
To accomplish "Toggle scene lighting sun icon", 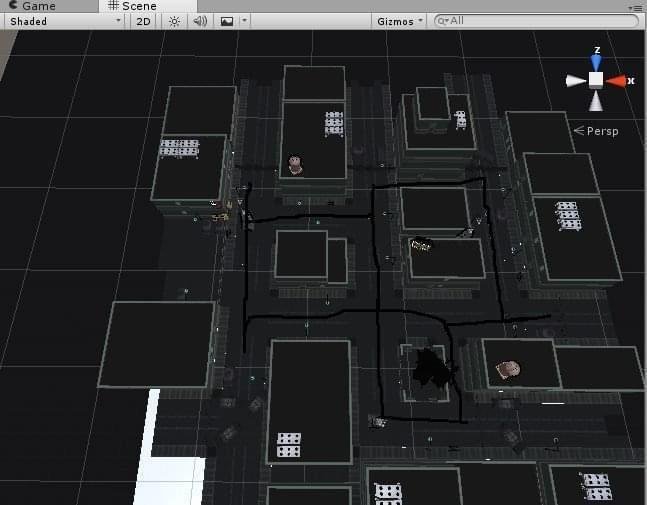I will point(175,21).
